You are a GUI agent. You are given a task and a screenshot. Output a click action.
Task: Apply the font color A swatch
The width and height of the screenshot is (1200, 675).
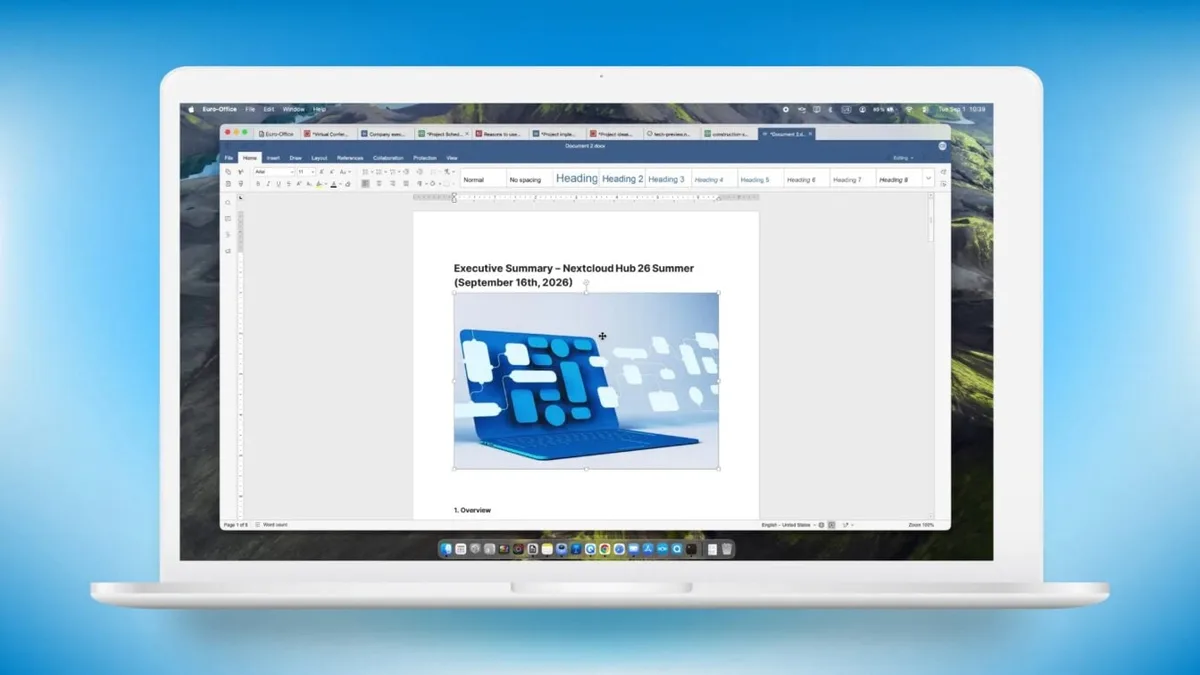(x=334, y=184)
